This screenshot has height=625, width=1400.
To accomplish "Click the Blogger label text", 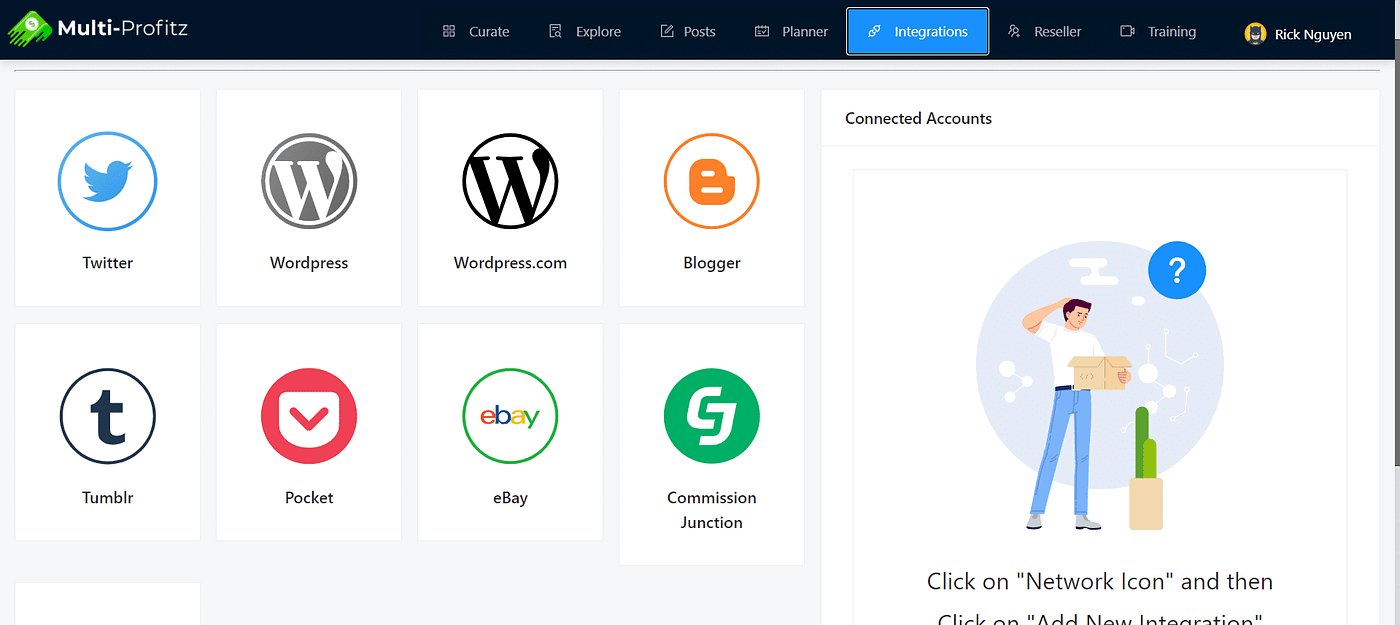I will [x=712, y=263].
